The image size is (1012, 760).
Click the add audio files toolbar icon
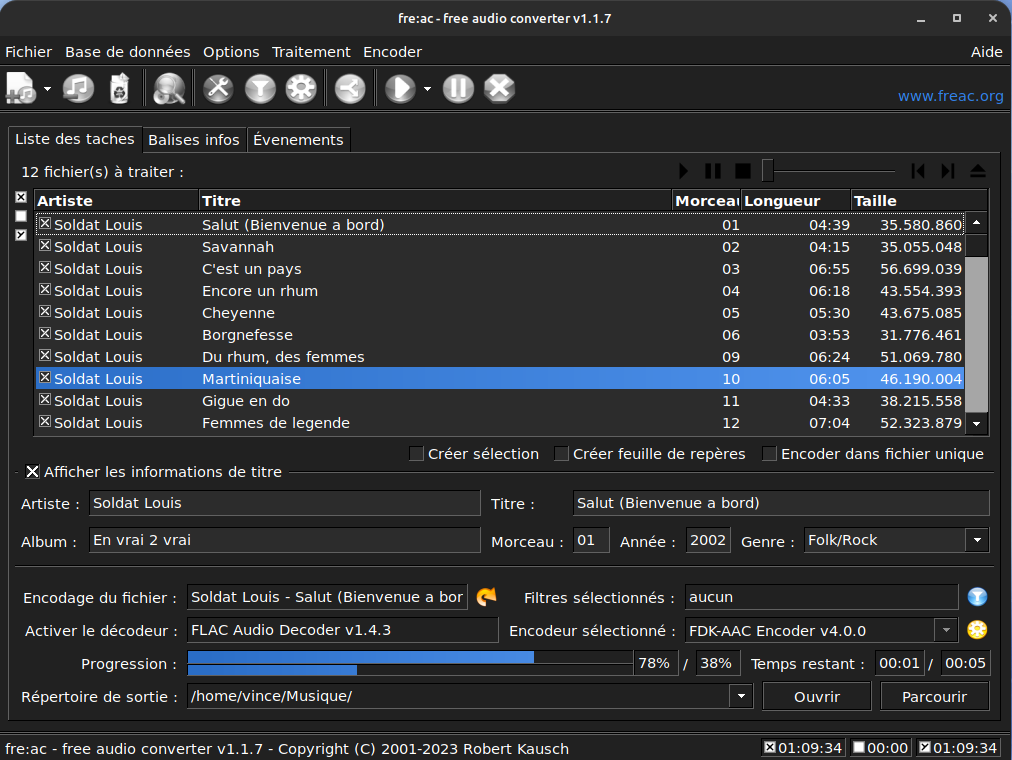pos(21,89)
